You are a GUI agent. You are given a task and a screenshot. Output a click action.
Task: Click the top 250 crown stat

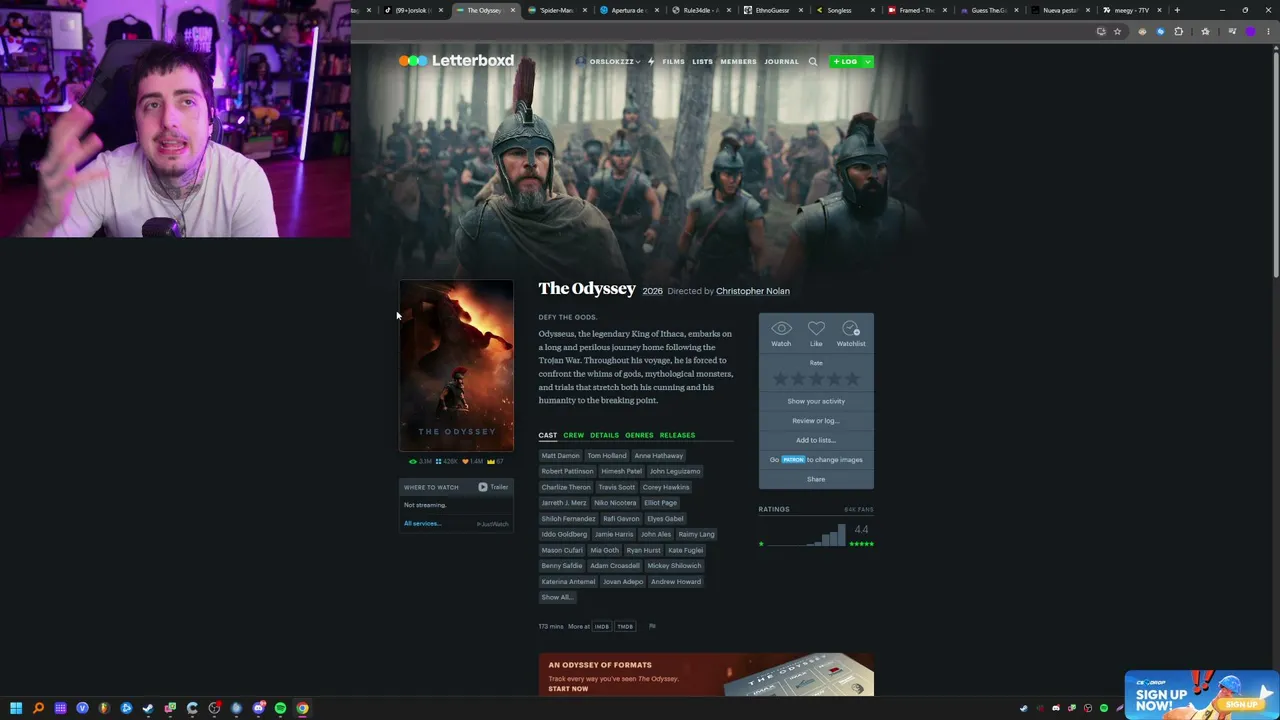[x=495, y=462]
